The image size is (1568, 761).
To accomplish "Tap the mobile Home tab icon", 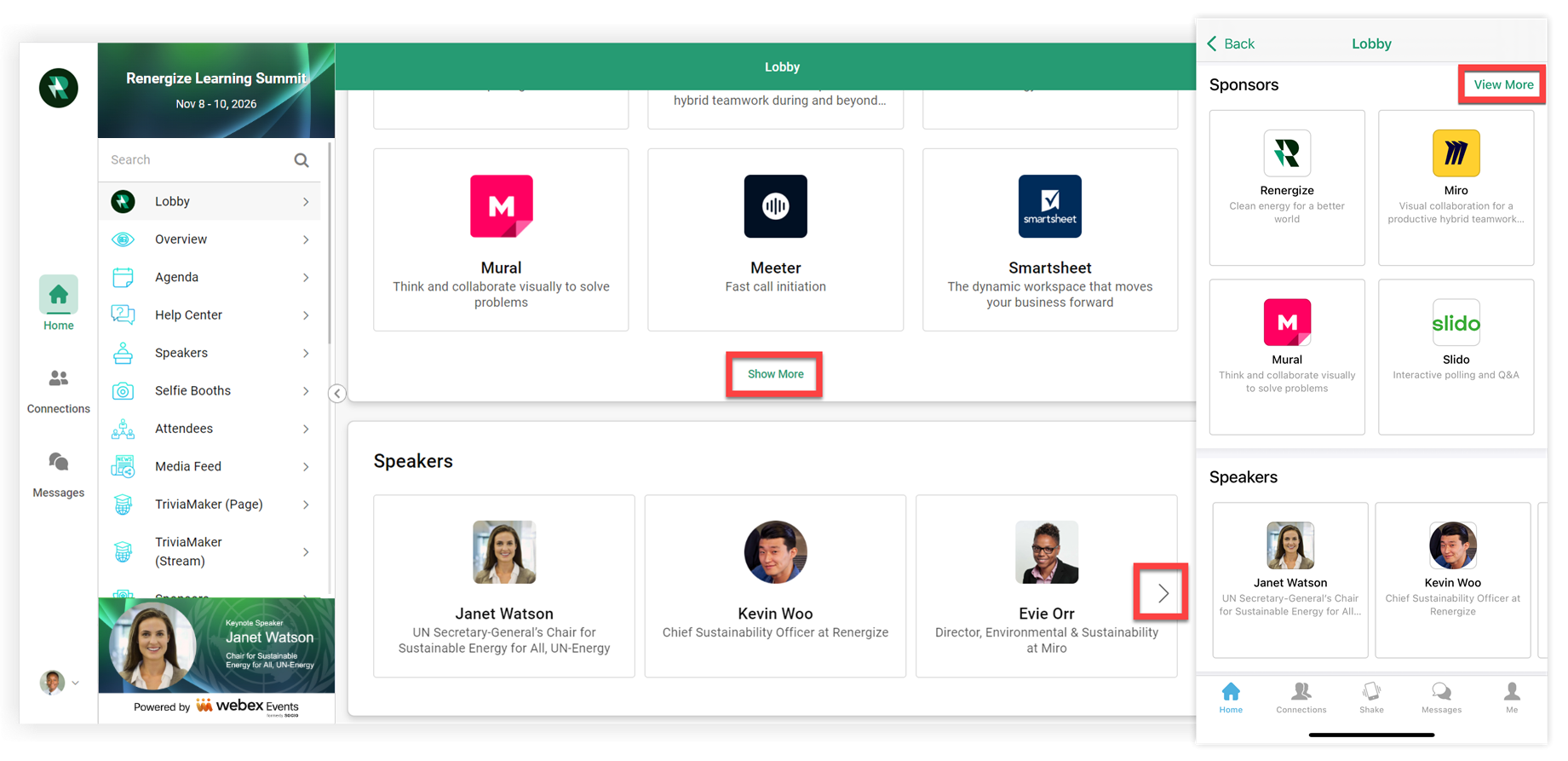I will coord(1231,691).
